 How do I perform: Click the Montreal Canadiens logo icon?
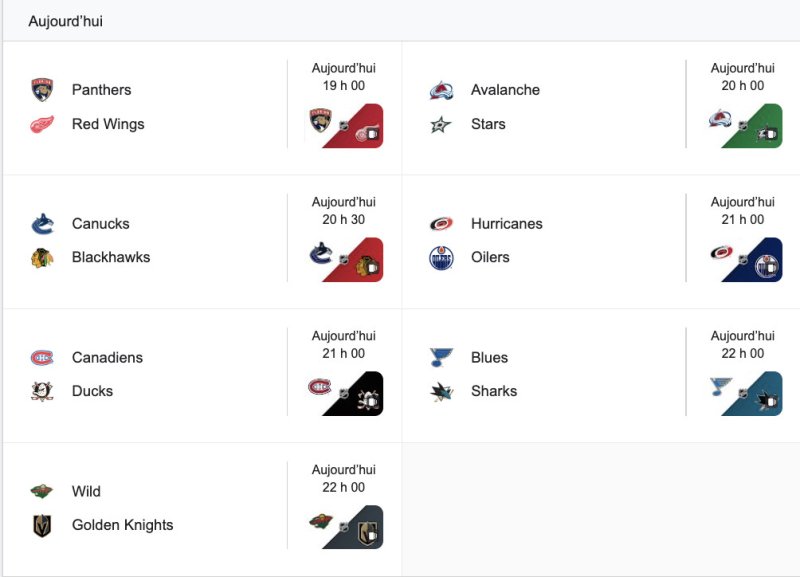click(x=42, y=358)
